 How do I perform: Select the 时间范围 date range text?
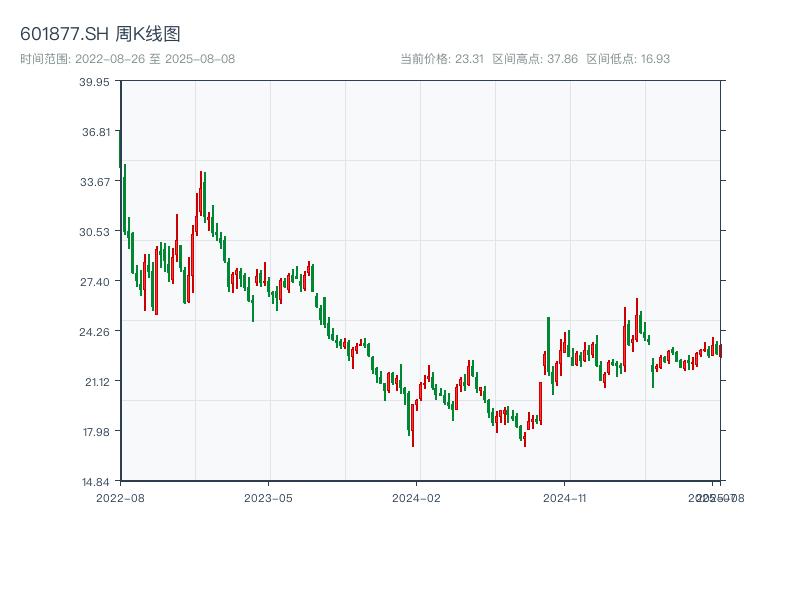(x=127, y=59)
